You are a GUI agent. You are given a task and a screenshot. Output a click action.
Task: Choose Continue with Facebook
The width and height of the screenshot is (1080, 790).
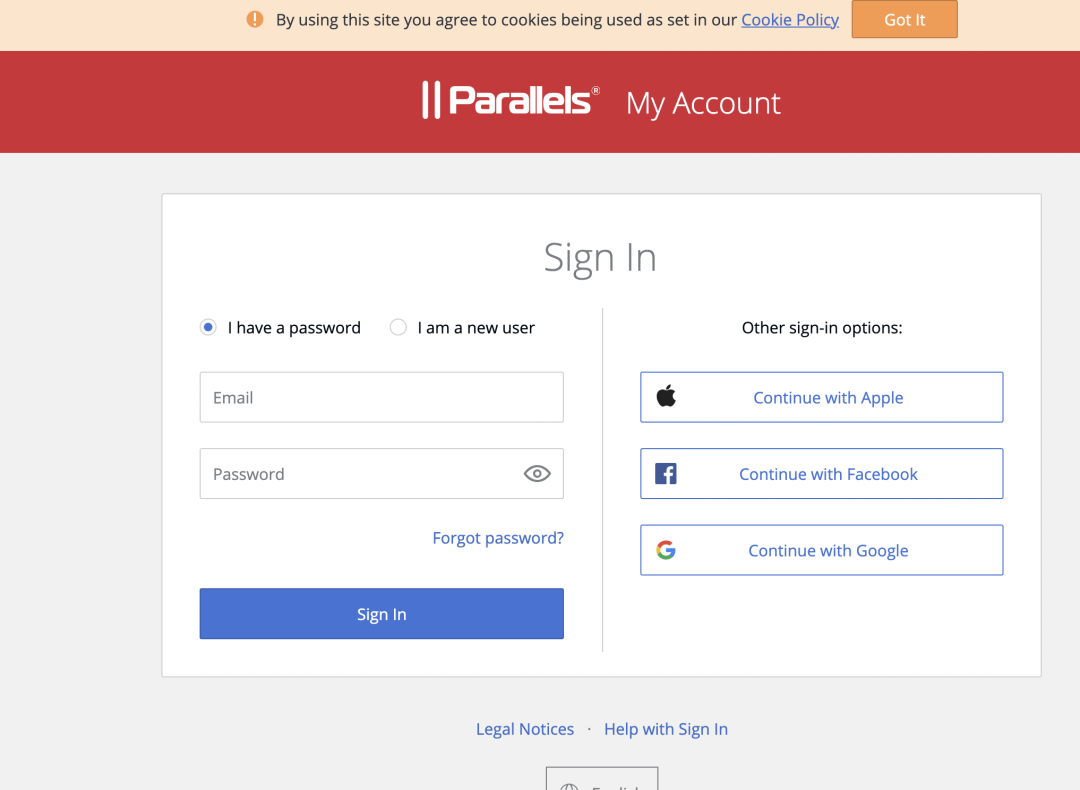(822, 474)
